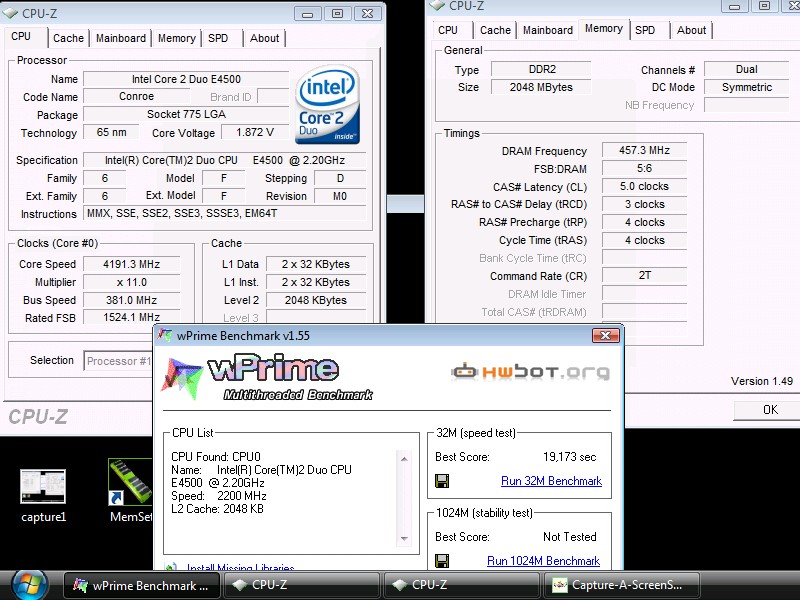Screen dimensions: 800x600
Task: Save 1024M score floppy disk icon
Action: point(442,561)
